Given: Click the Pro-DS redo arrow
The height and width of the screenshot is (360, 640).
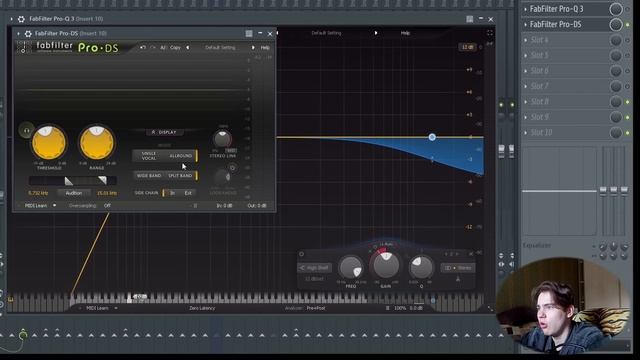Looking at the screenshot, I should (x=153, y=48).
